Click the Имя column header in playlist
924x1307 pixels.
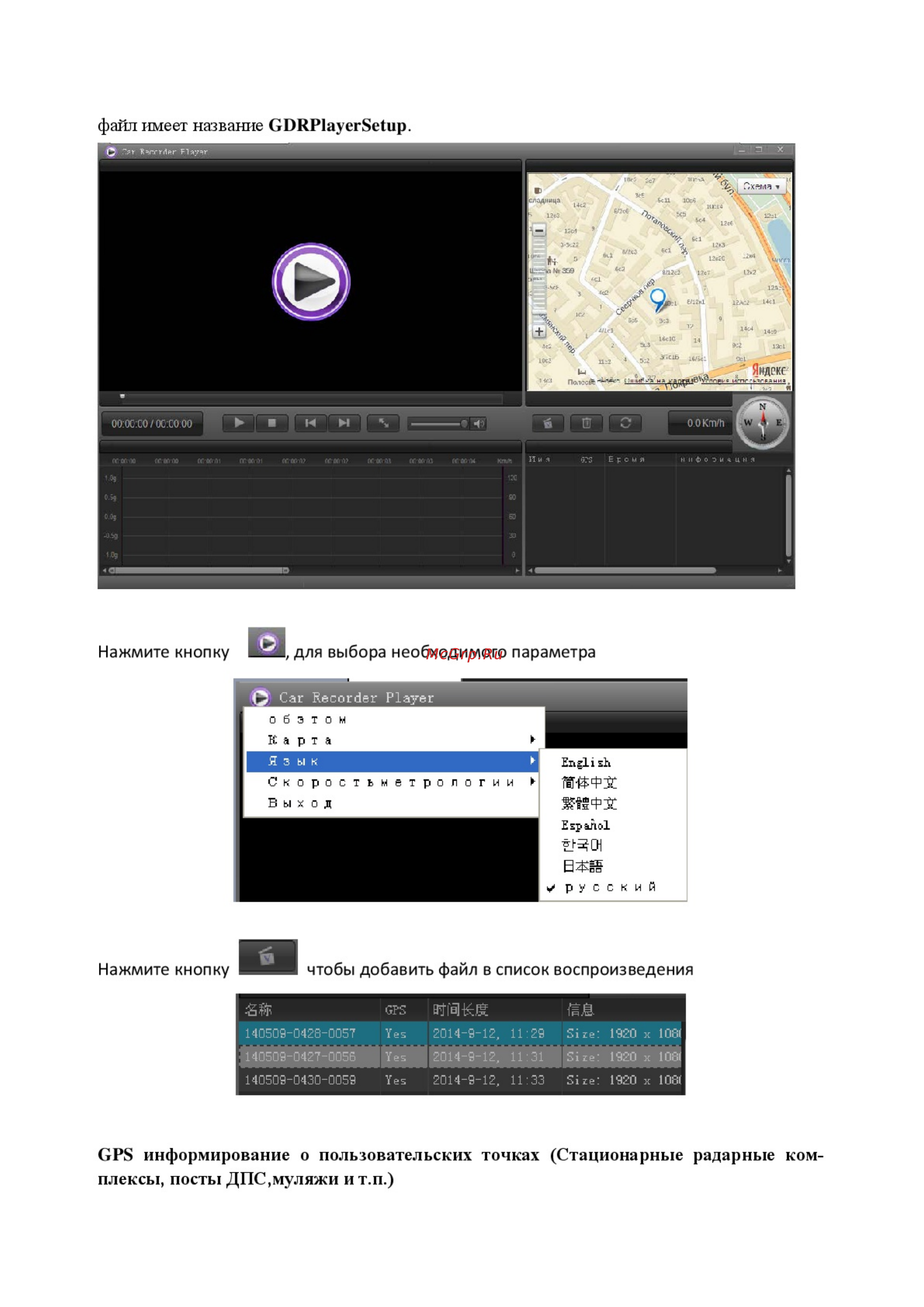[539, 459]
